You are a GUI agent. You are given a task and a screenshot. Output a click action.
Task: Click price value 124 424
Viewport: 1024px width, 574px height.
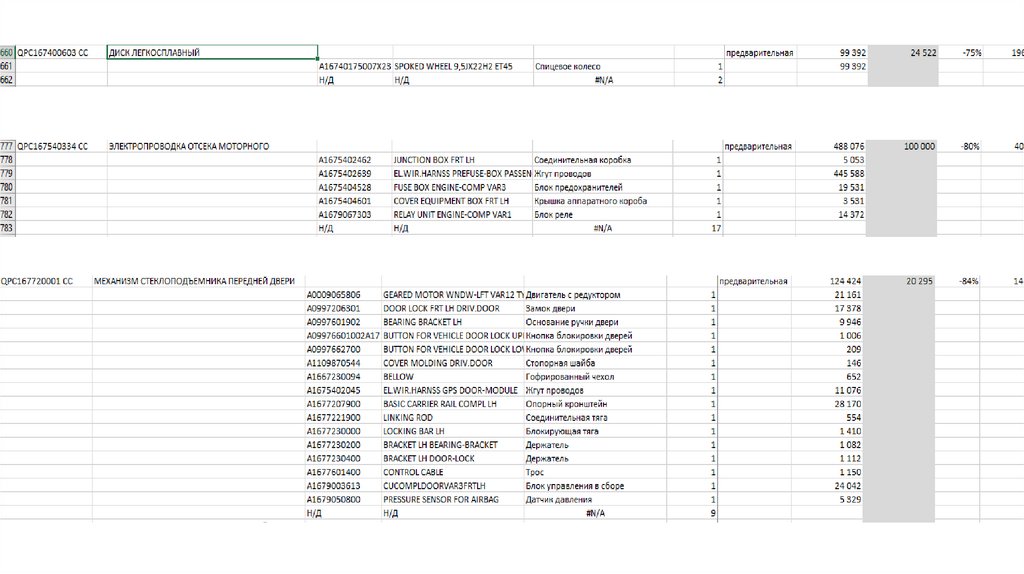tap(827, 281)
